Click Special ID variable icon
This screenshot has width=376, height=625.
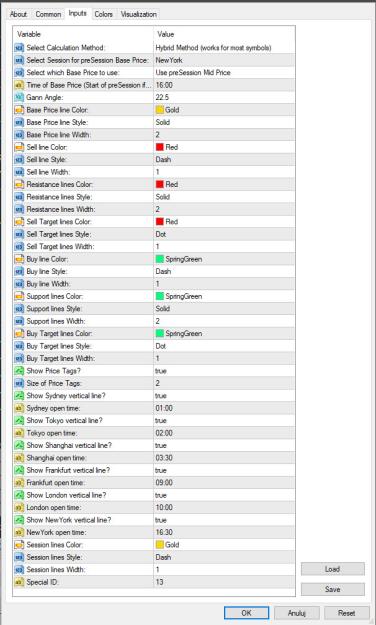click(19, 582)
